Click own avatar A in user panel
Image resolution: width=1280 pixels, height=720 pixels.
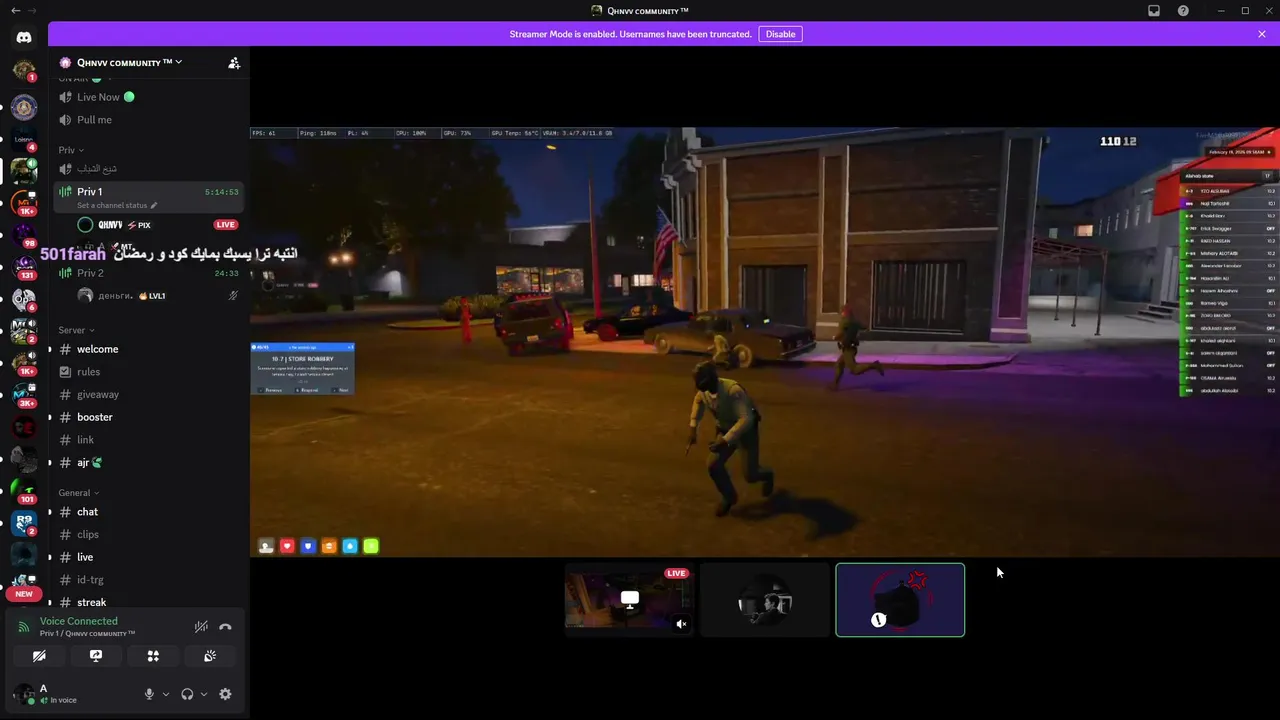coord(24,694)
